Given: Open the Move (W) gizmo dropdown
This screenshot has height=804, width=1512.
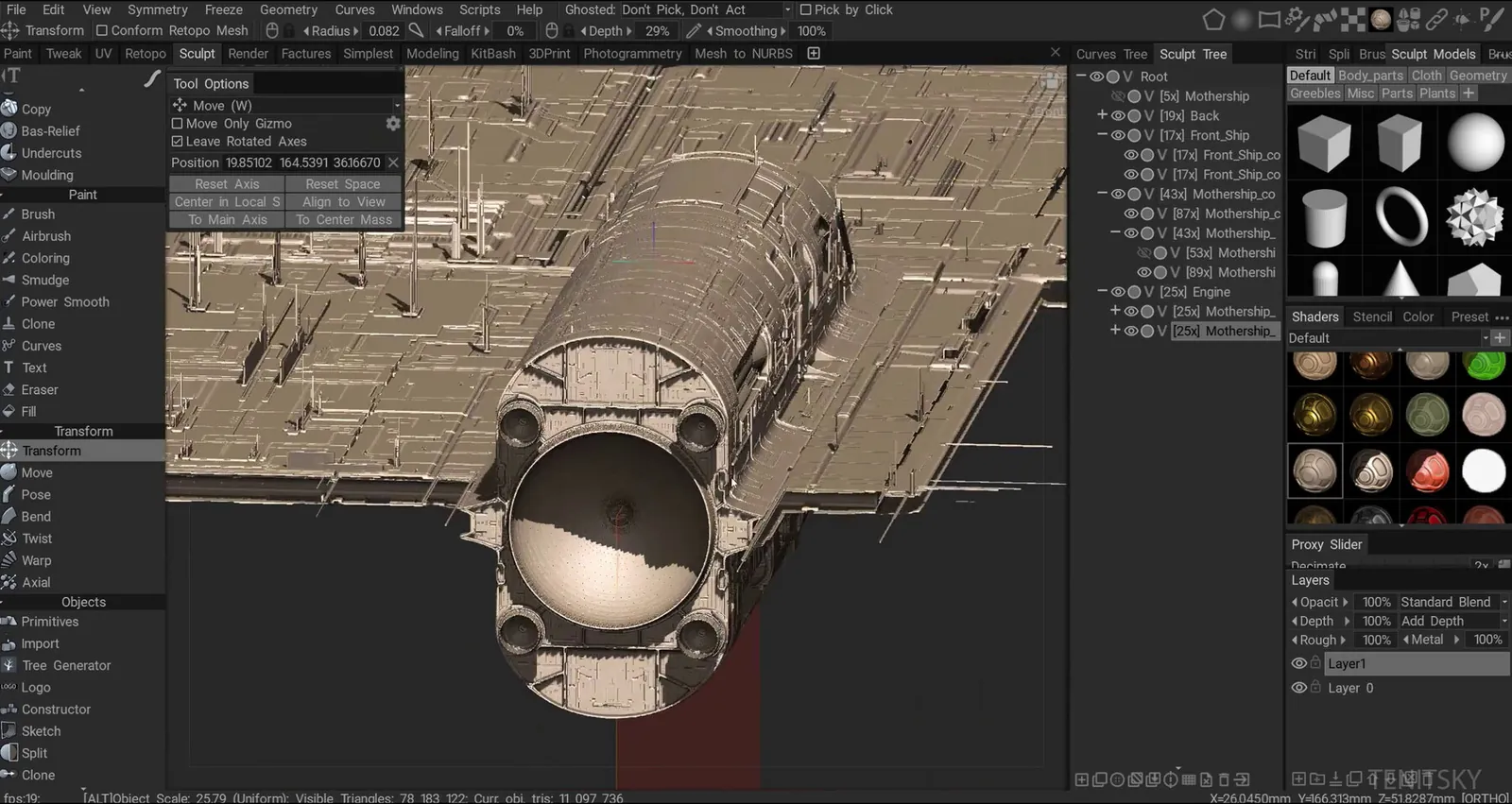Looking at the screenshot, I should click(286, 106).
